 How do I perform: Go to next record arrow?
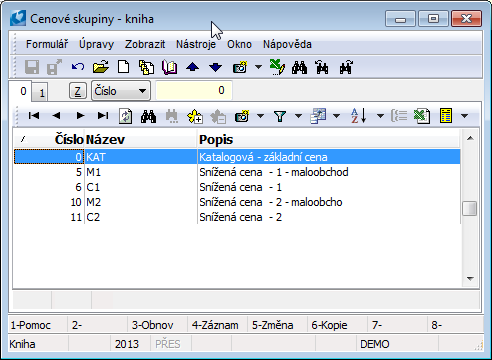tap(80, 116)
